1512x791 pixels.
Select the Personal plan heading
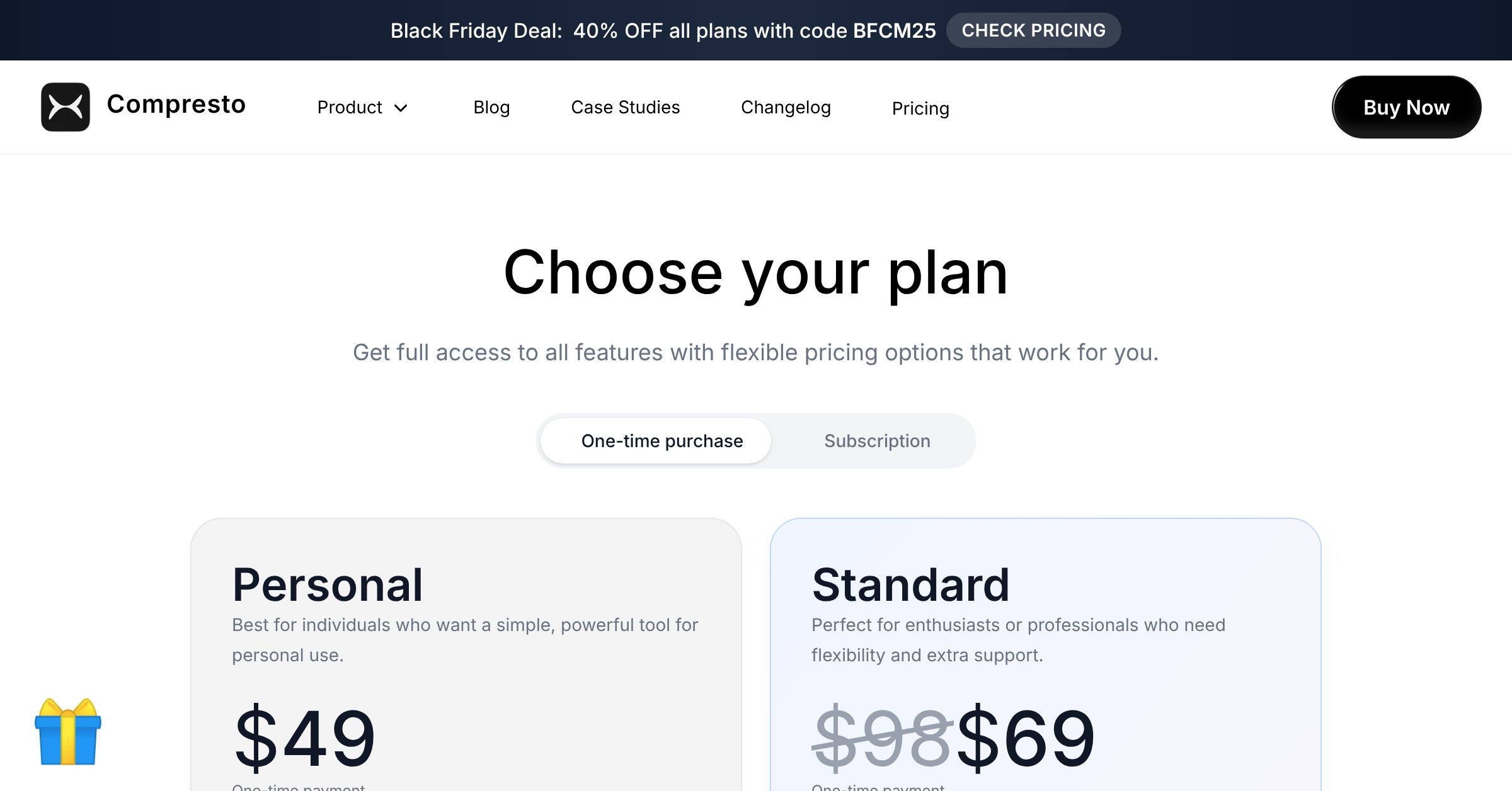tap(328, 585)
